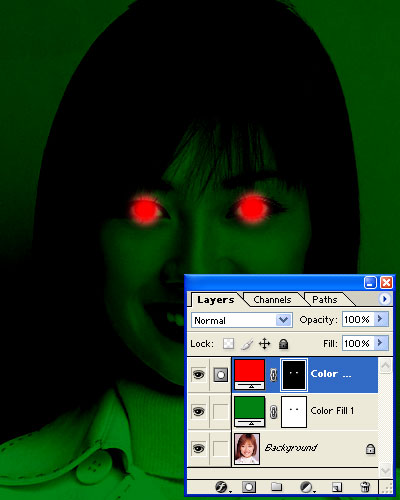Add a layer style from bottom bar
The image size is (400, 500).
(221, 487)
